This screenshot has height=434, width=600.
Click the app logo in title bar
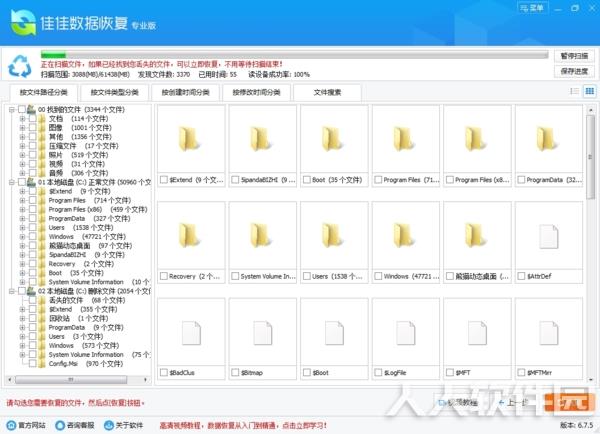[23, 22]
